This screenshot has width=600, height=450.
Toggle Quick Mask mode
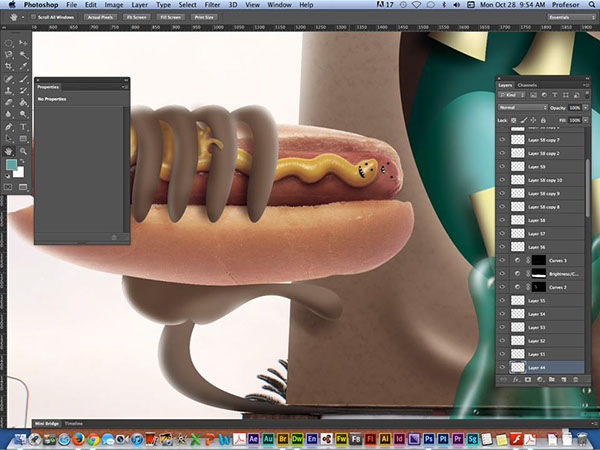coord(8,187)
